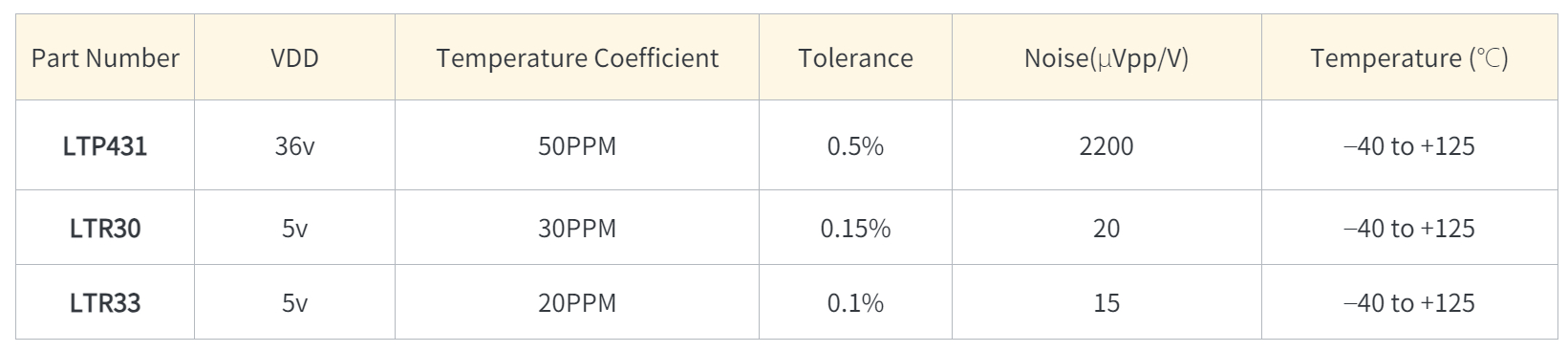Click LTR33's temperature range cell

point(1409,303)
